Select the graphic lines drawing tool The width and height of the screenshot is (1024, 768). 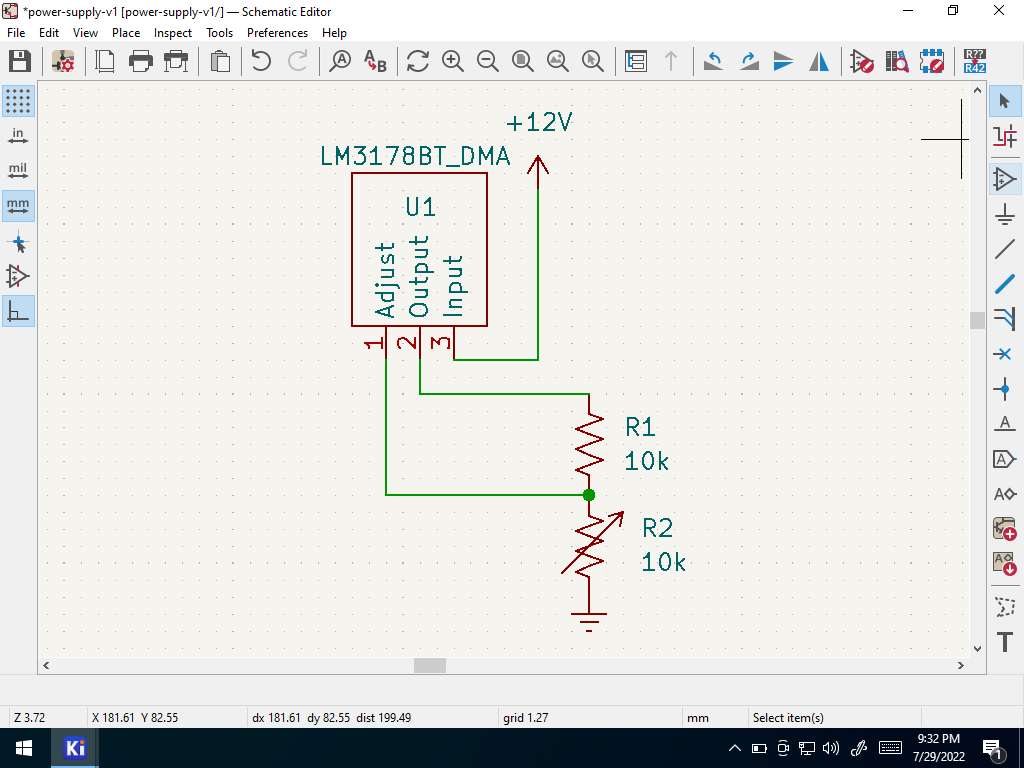1005,607
